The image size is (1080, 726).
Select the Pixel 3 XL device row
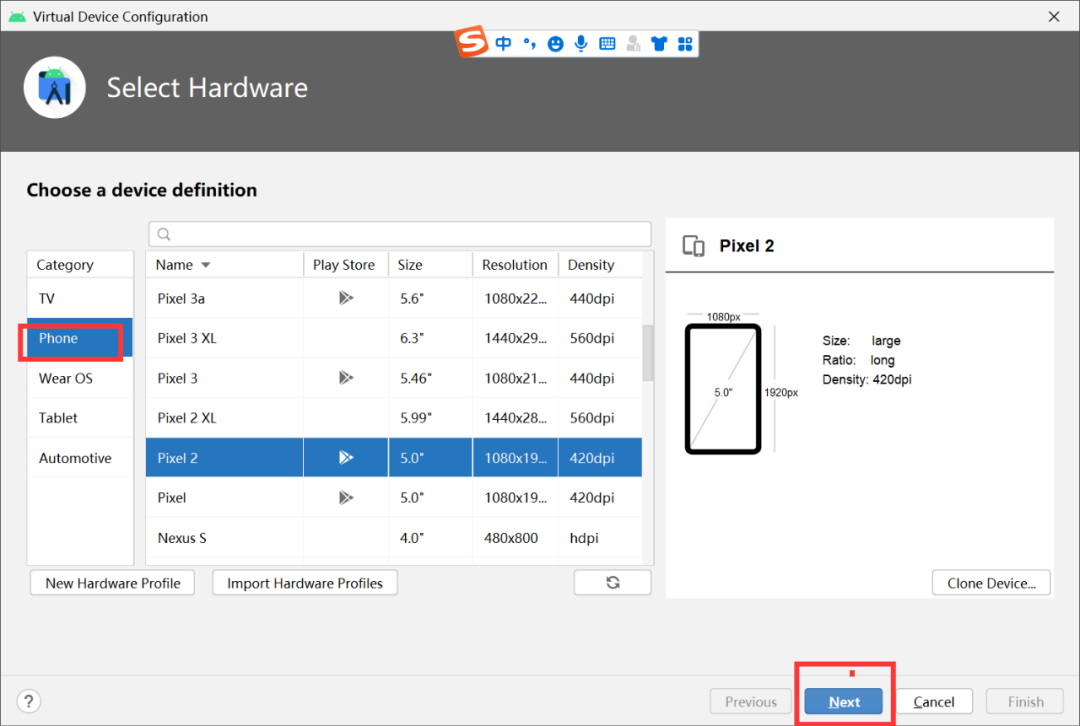click(x=394, y=338)
